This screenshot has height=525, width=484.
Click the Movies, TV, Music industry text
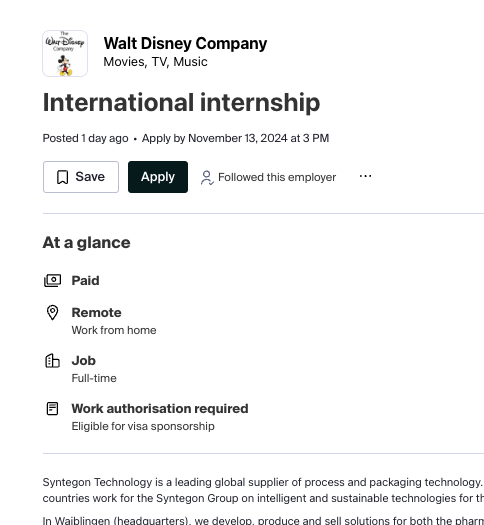pyautogui.click(x=155, y=62)
